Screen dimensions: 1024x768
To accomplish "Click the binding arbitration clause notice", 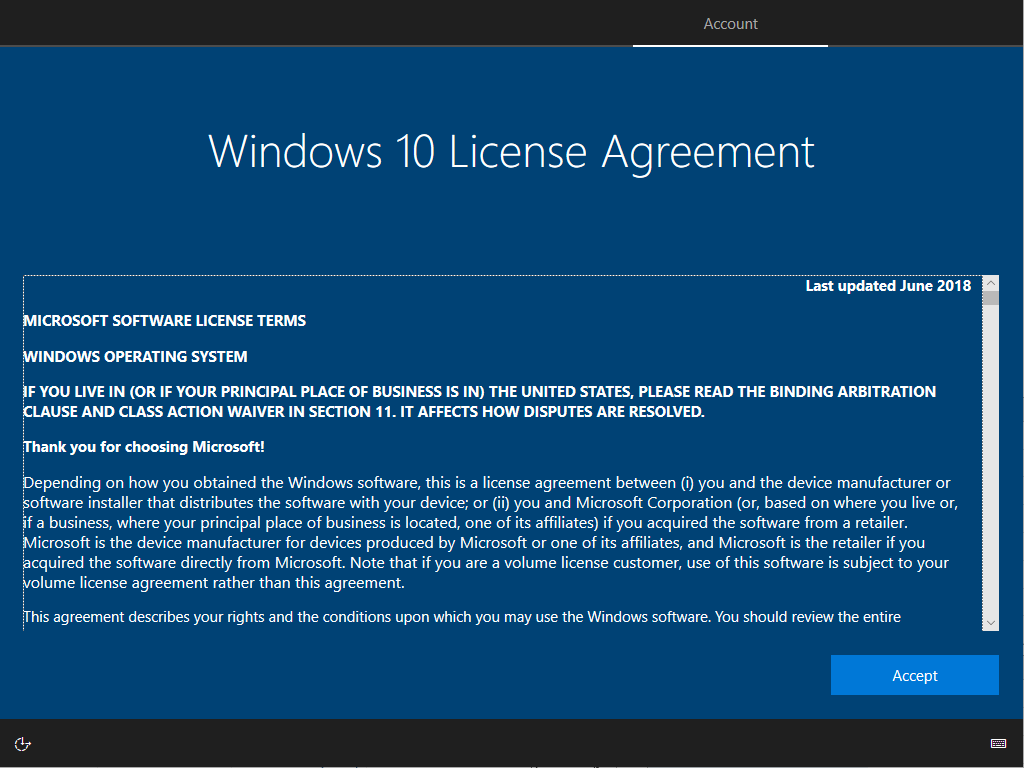I will point(479,391).
